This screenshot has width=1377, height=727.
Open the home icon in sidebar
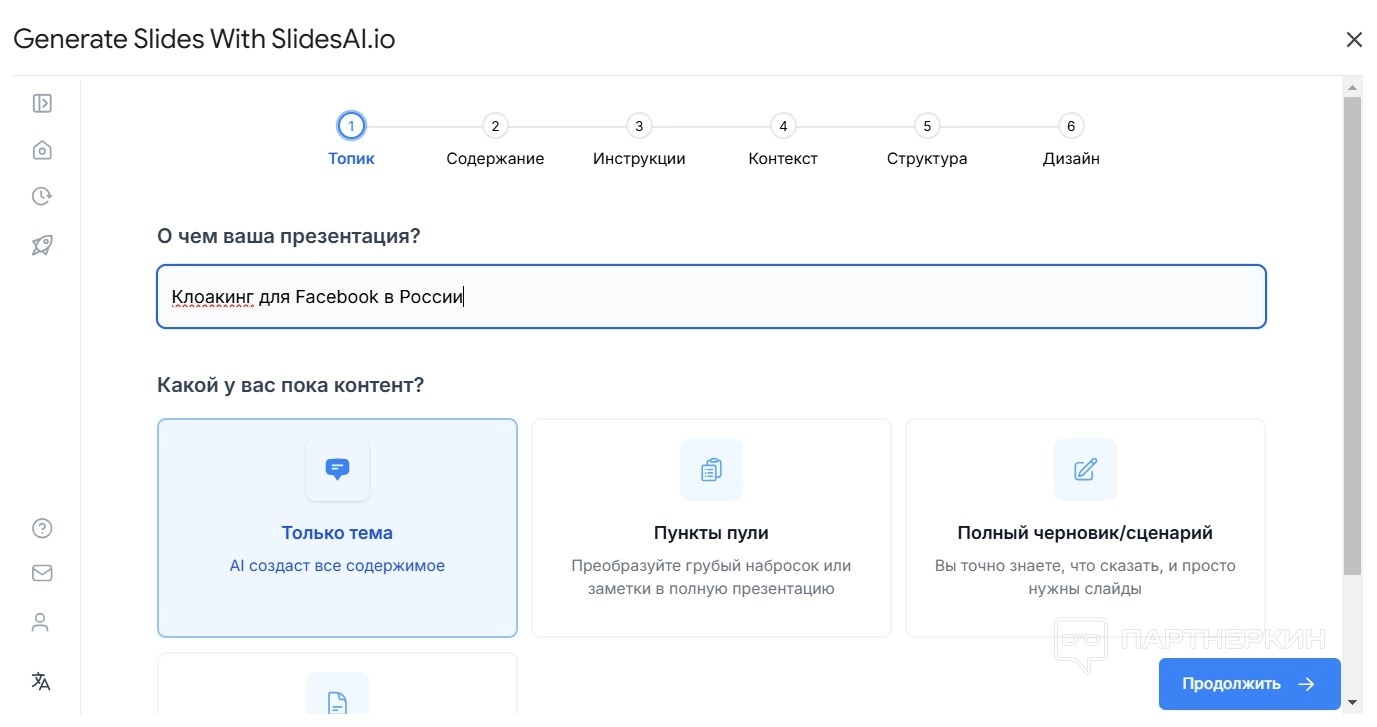[42, 150]
